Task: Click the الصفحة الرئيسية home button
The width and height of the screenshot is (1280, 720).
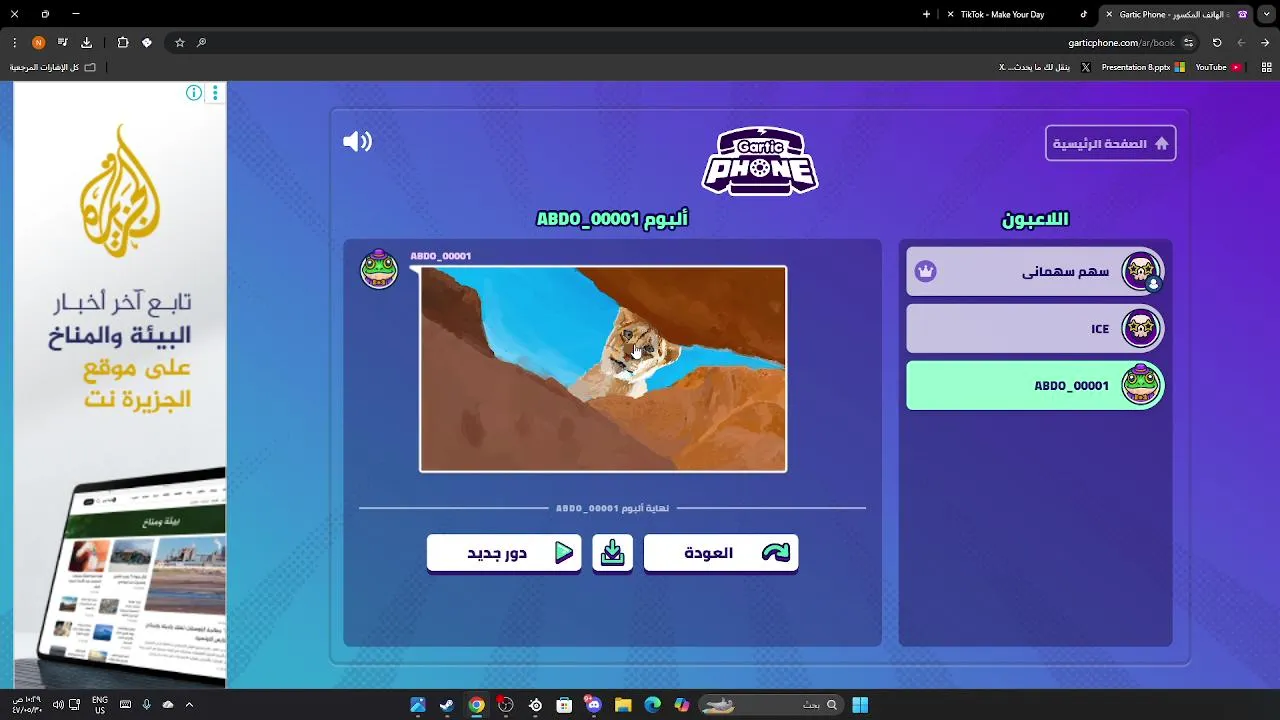Action: point(1110,143)
